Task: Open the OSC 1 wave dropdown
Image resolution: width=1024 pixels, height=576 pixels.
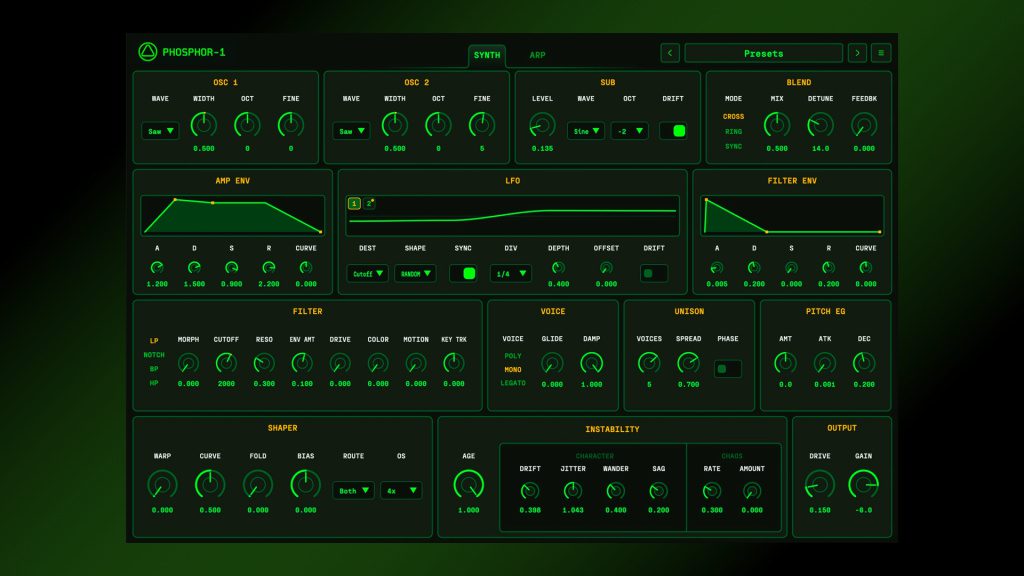Action: pyautogui.click(x=160, y=131)
